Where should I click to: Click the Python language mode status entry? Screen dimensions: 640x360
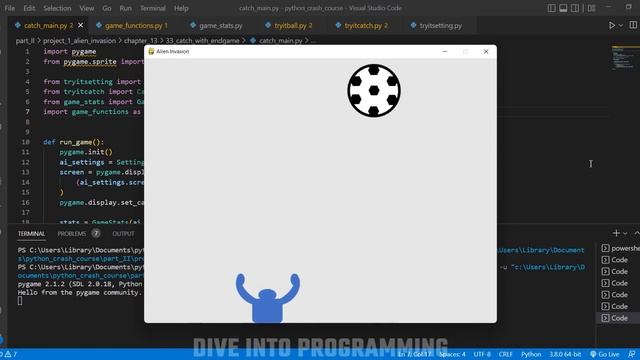pos(531,354)
